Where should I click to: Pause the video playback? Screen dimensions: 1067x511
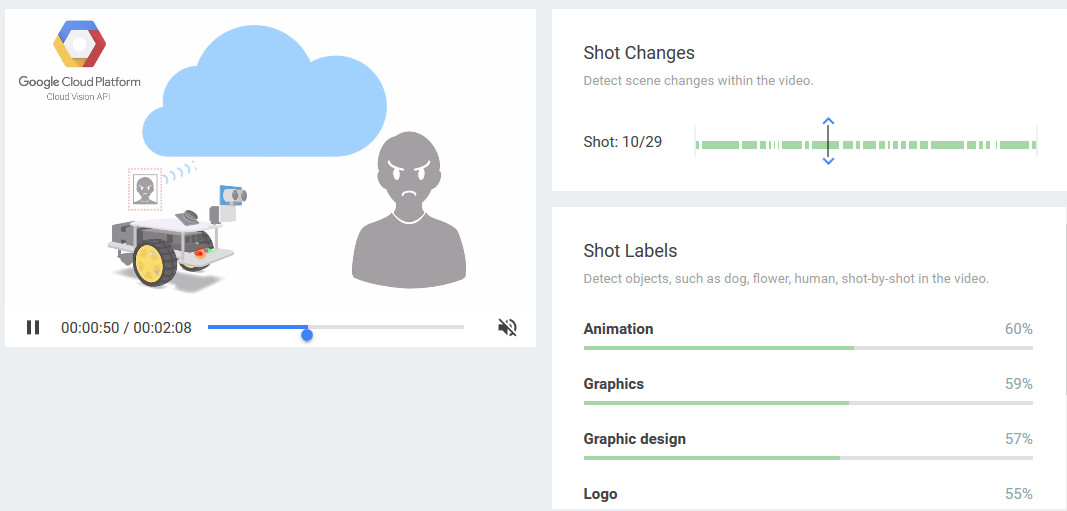pyautogui.click(x=33, y=327)
